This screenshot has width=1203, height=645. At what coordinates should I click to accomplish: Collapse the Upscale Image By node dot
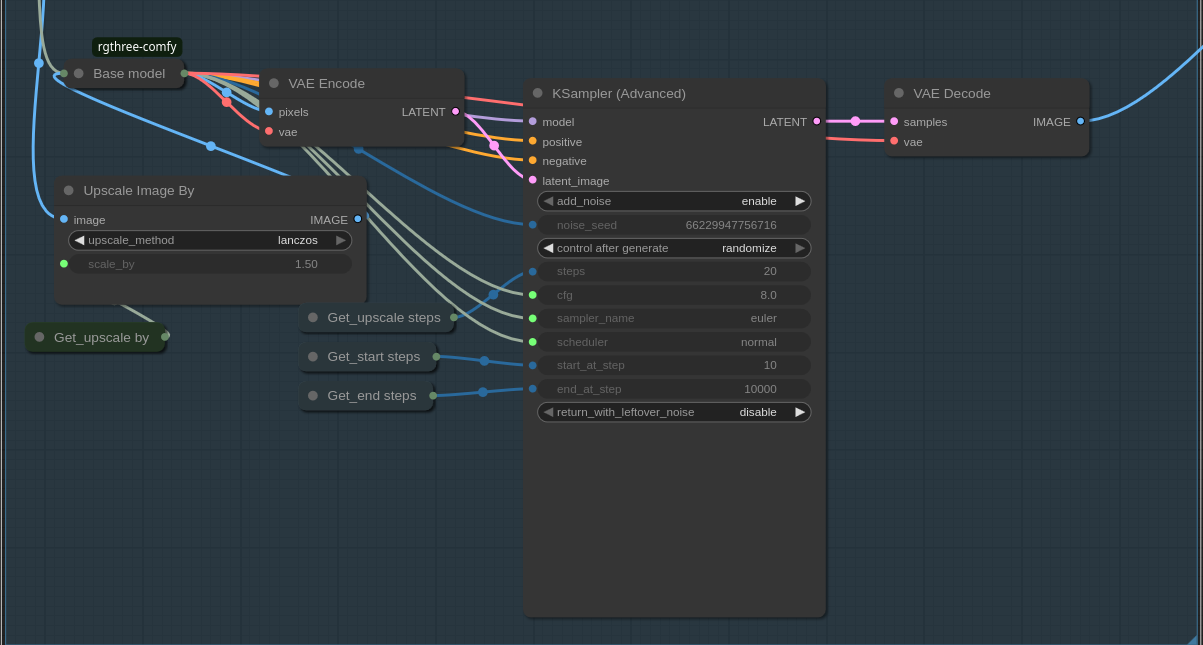[x=68, y=190]
